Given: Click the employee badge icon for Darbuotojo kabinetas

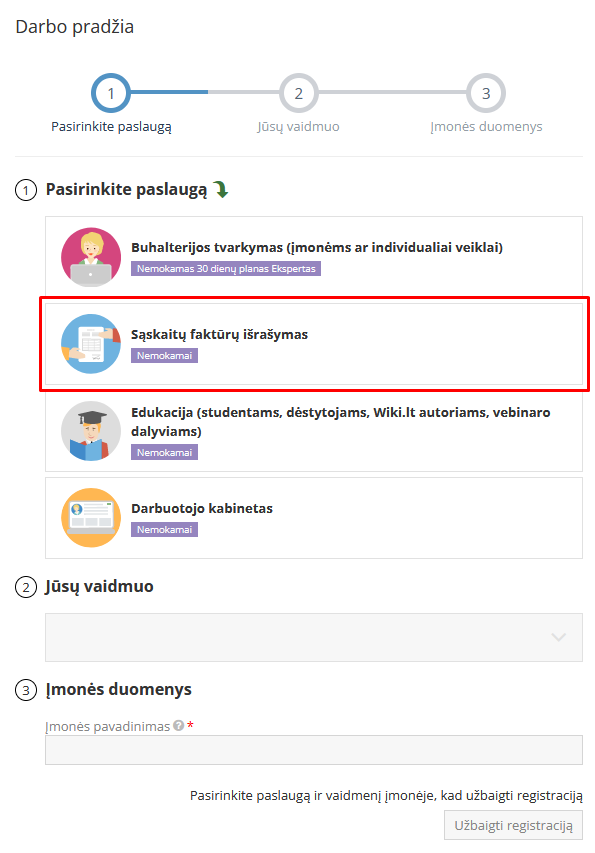Looking at the screenshot, I should [91, 517].
